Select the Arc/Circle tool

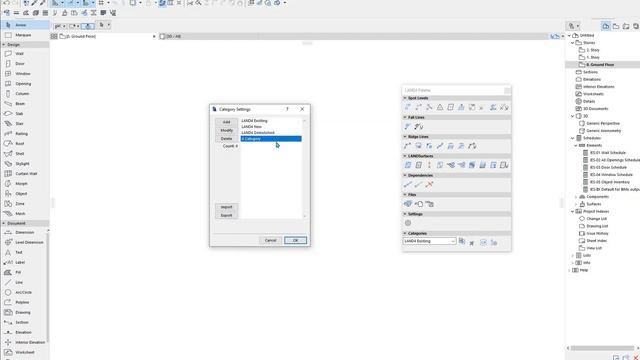coord(24,292)
